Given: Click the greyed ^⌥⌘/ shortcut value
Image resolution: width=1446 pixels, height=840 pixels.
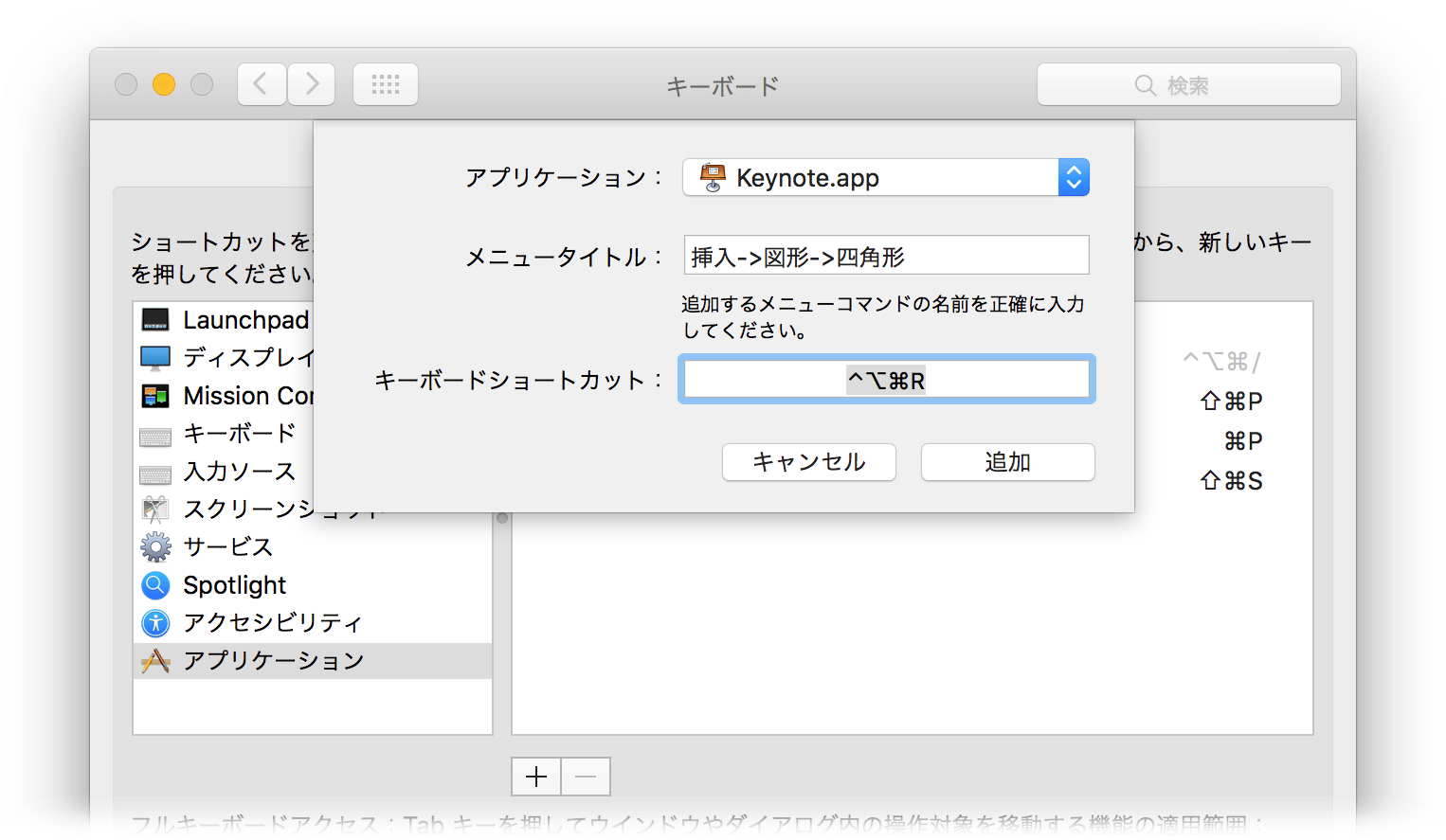Looking at the screenshot, I should [1222, 362].
